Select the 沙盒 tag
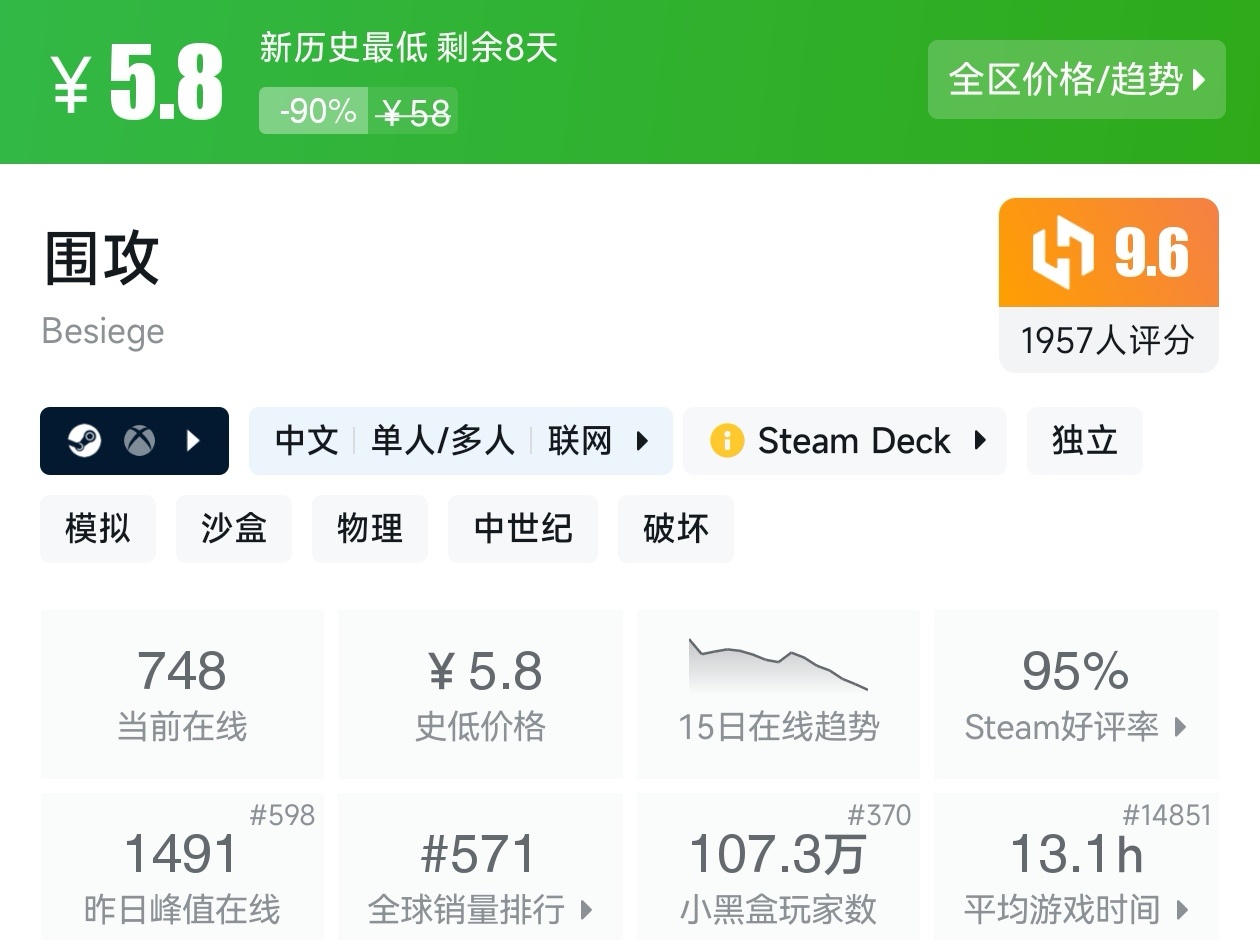 pos(234,528)
